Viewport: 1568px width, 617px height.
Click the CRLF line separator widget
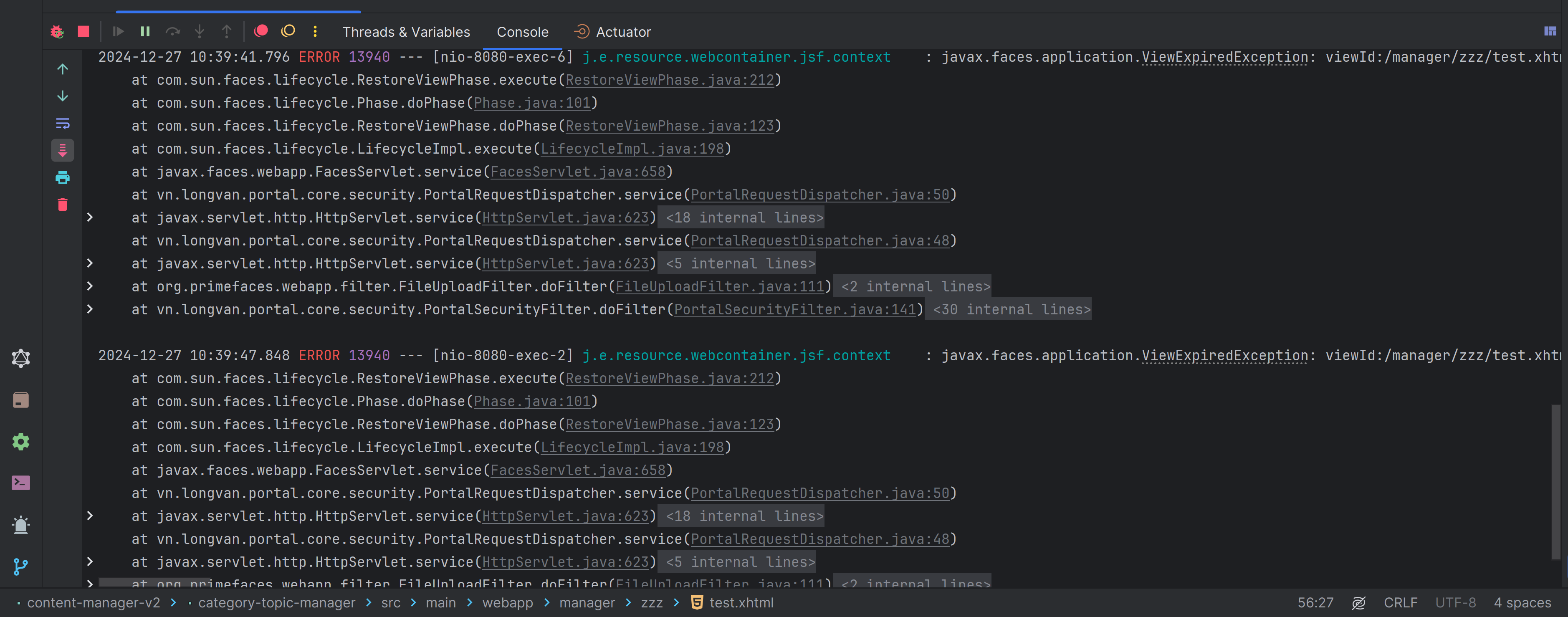point(1400,602)
